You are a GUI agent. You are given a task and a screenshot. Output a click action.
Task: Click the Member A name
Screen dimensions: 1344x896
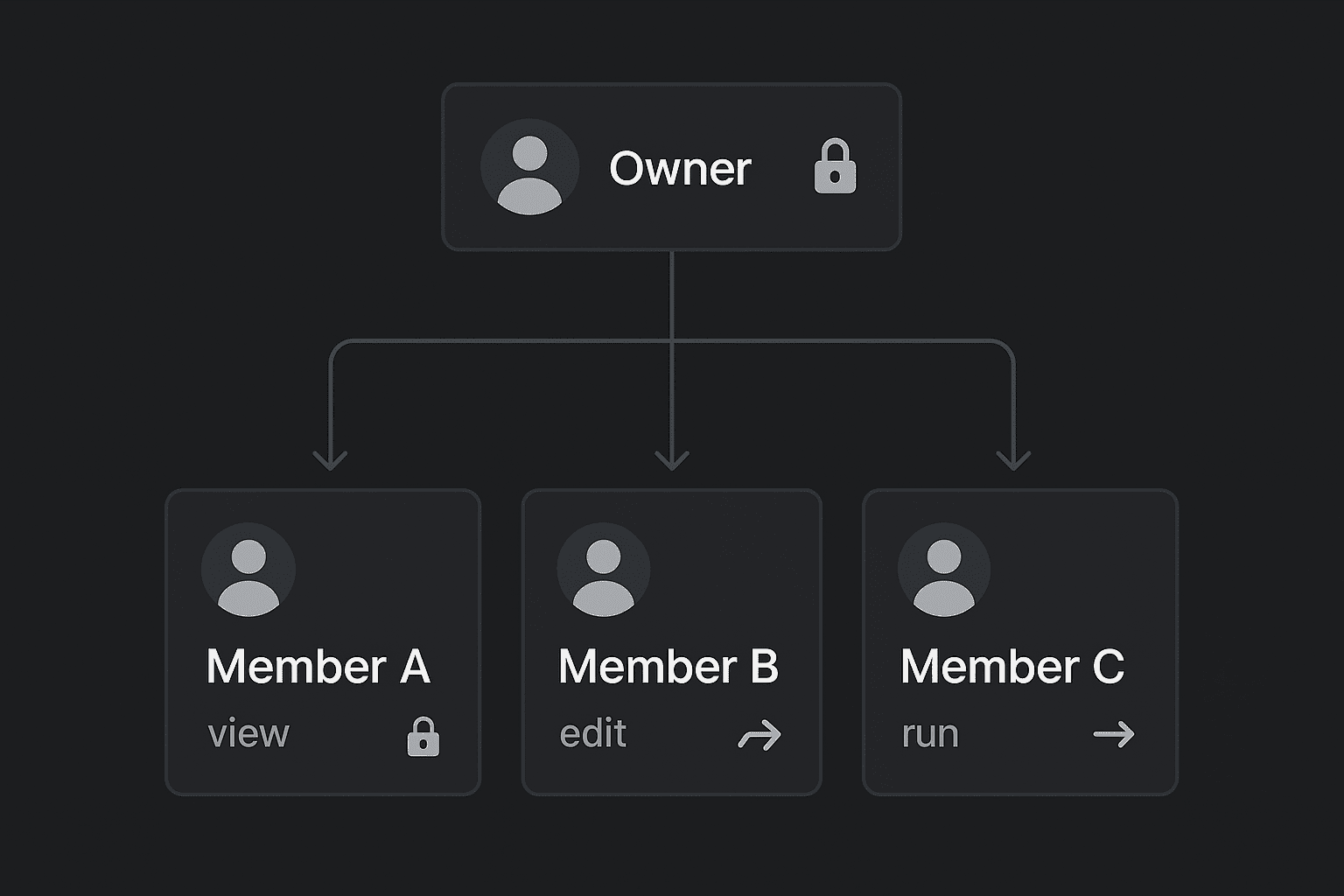click(x=318, y=667)
